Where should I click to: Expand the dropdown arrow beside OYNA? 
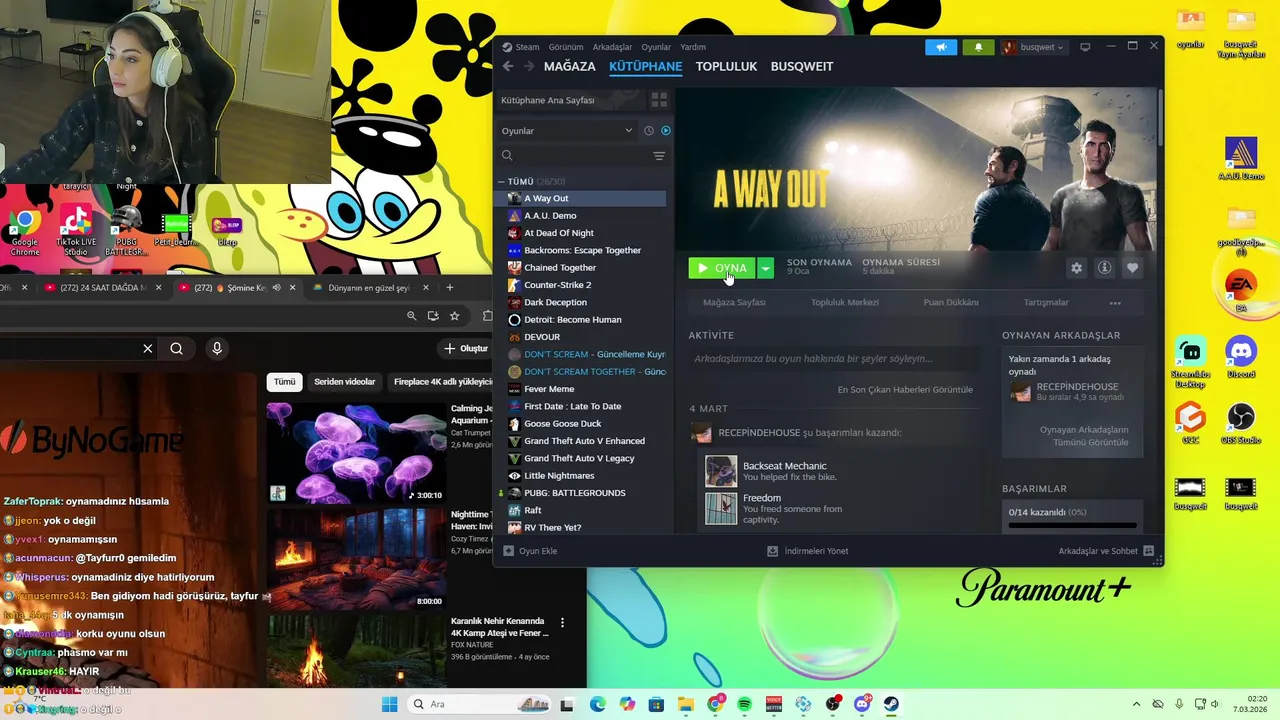coord(765,268)
